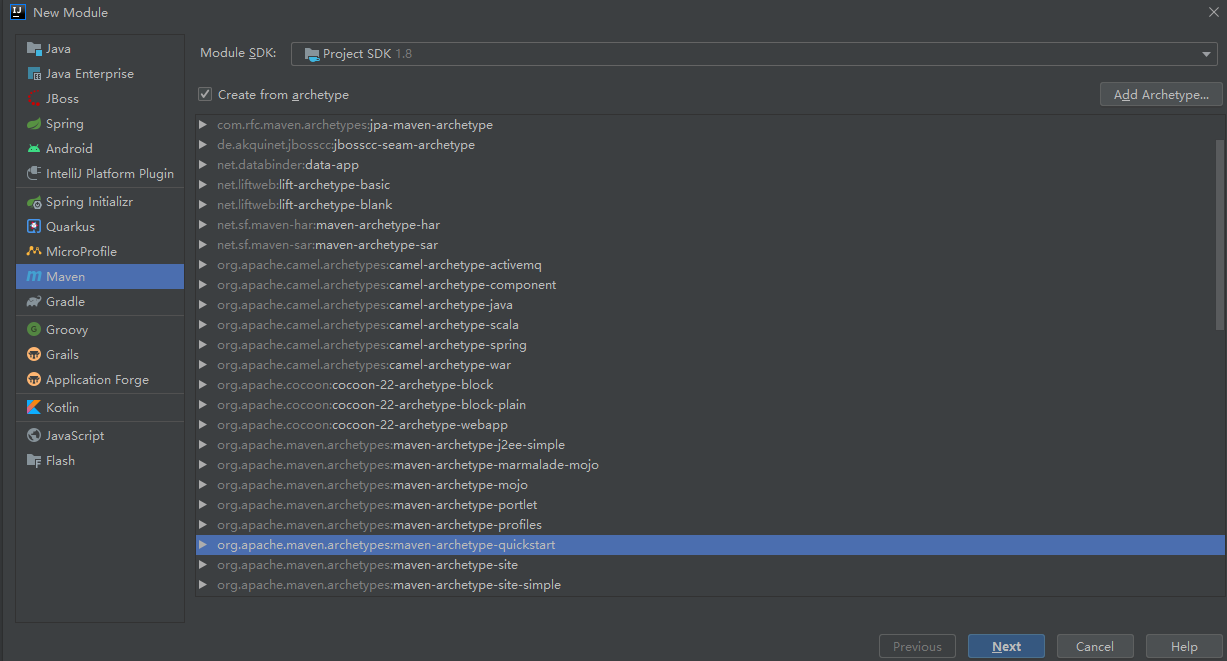This screenshot has width=1227, height=661.
Task: Select the MicroProfile generator
Action: click(80, 251)
